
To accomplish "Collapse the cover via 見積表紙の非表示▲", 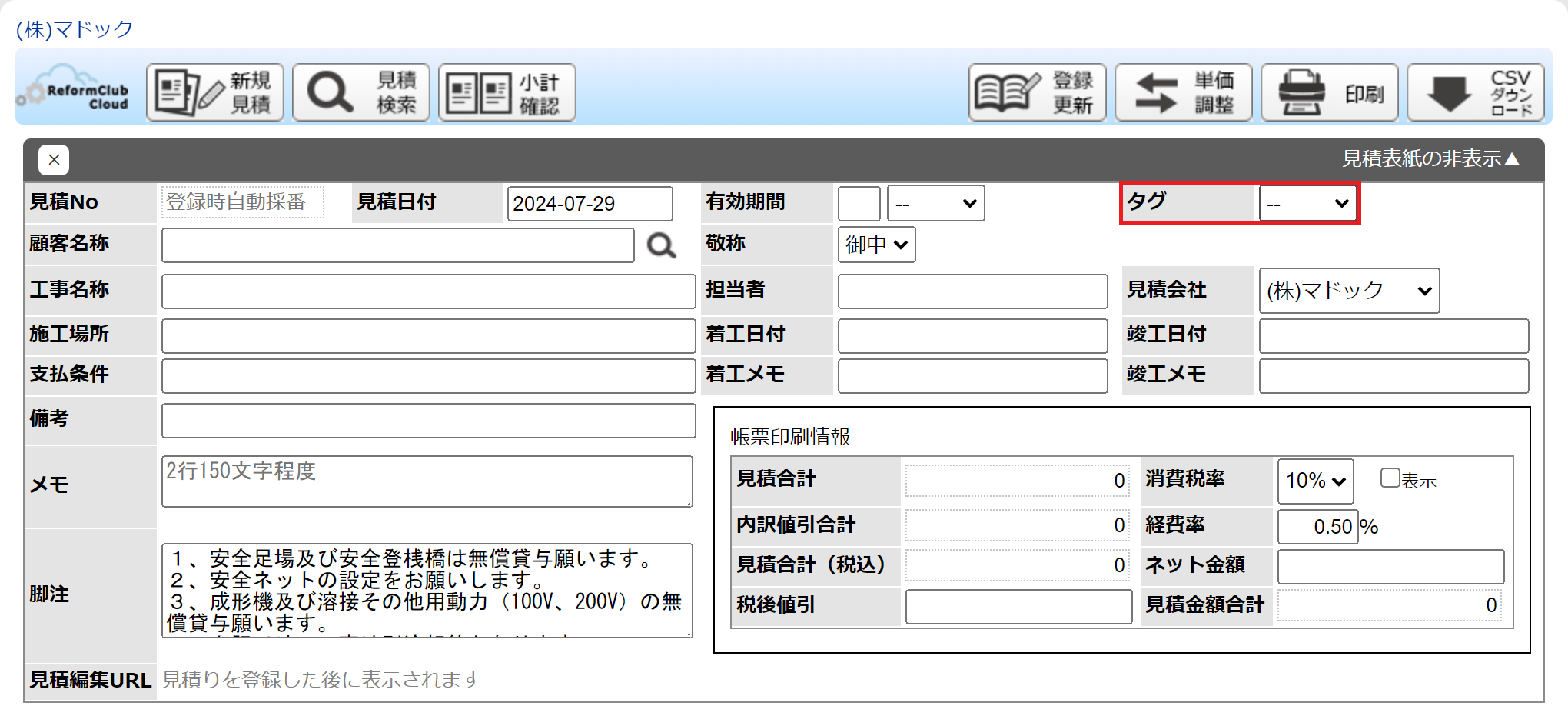I will [1430, 158].
